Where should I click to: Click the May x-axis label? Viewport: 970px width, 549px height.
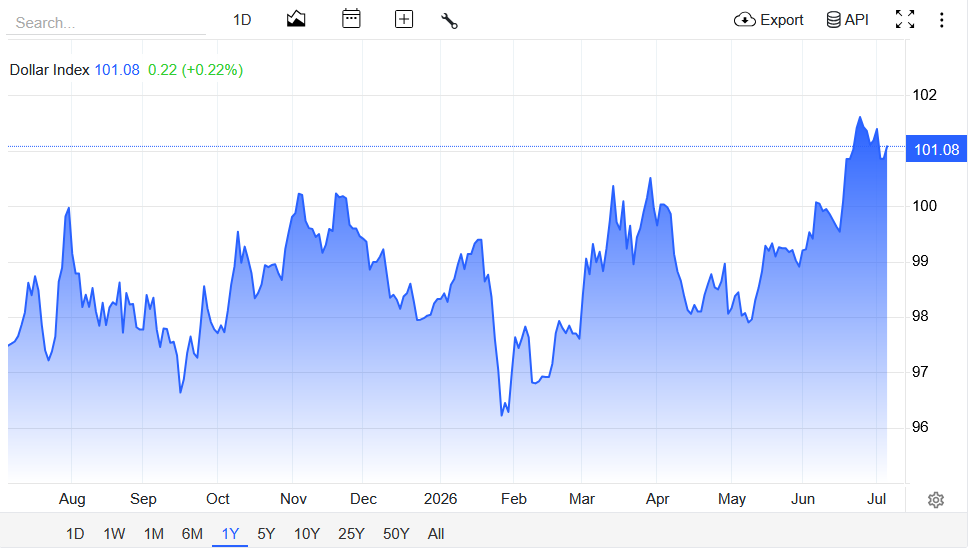(732, 499)
